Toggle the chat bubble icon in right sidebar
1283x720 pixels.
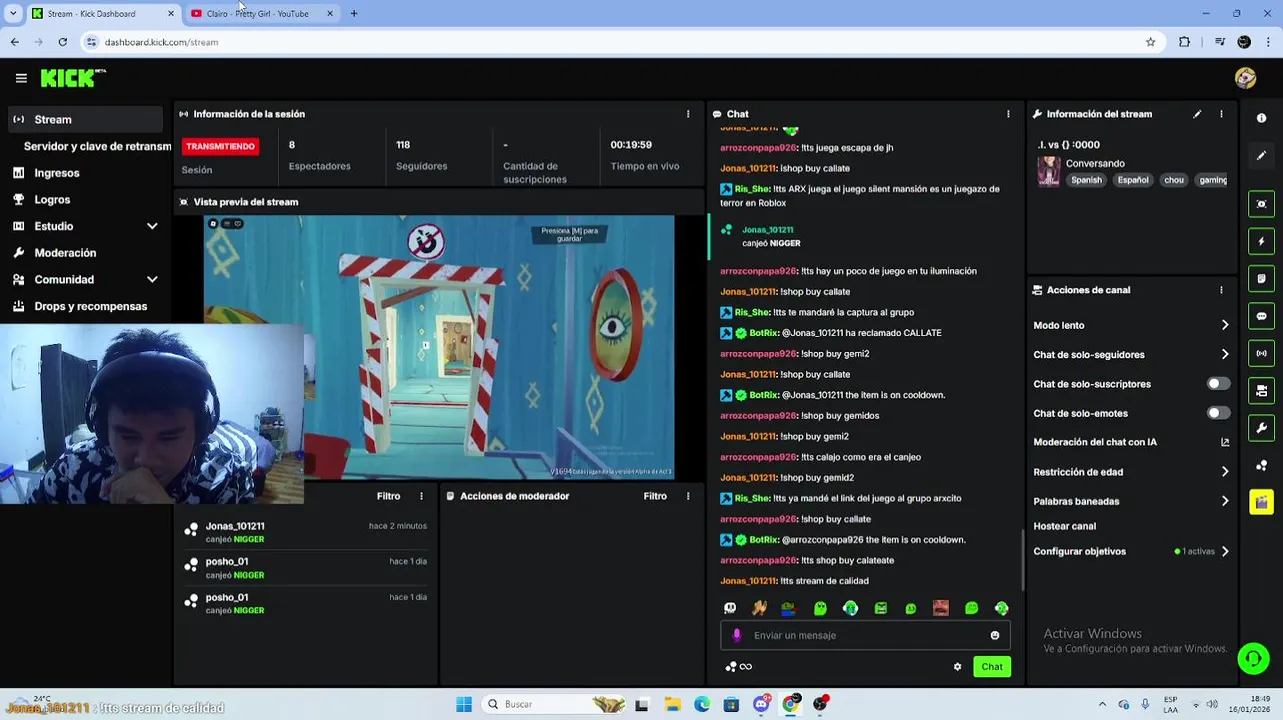[1261, 316]
